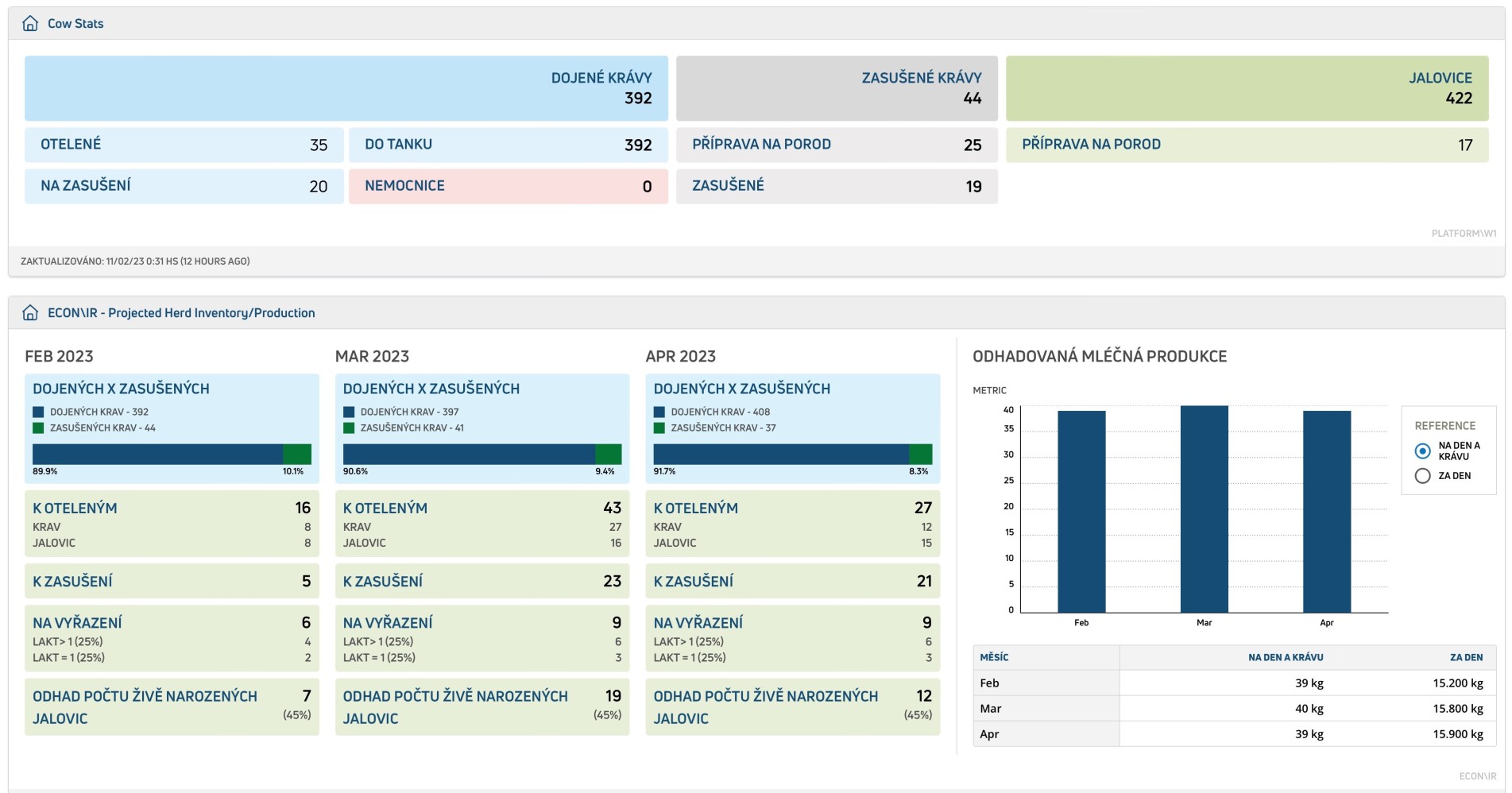Open ECON\IR Projected Herd Inventory/Production title

click(181, 313)
